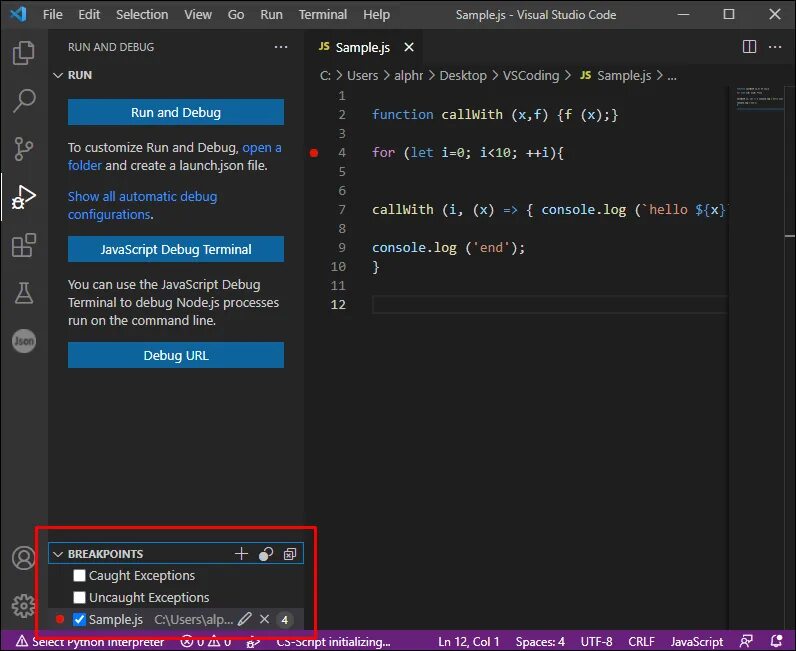Image resolution: width=796 pixels, height=651 pixels.
Task: Open editor more actions menu
Action: (x=775, y=47)
